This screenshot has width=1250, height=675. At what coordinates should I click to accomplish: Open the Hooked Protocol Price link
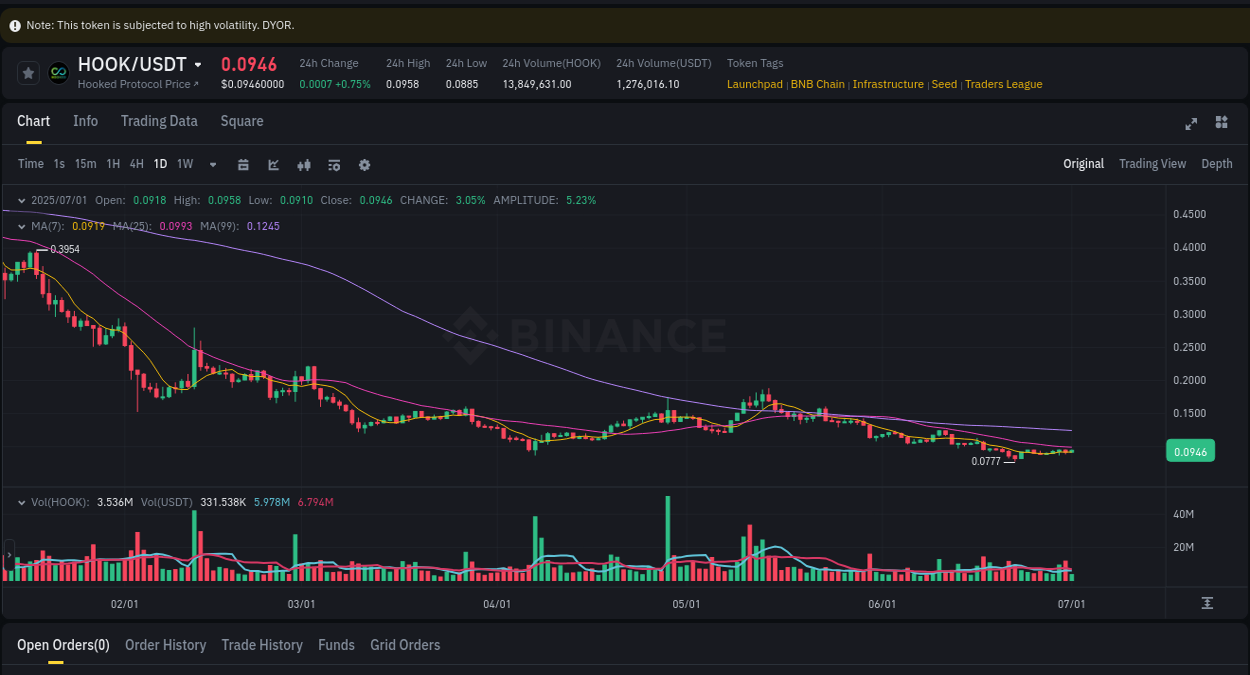click(138, 84)
